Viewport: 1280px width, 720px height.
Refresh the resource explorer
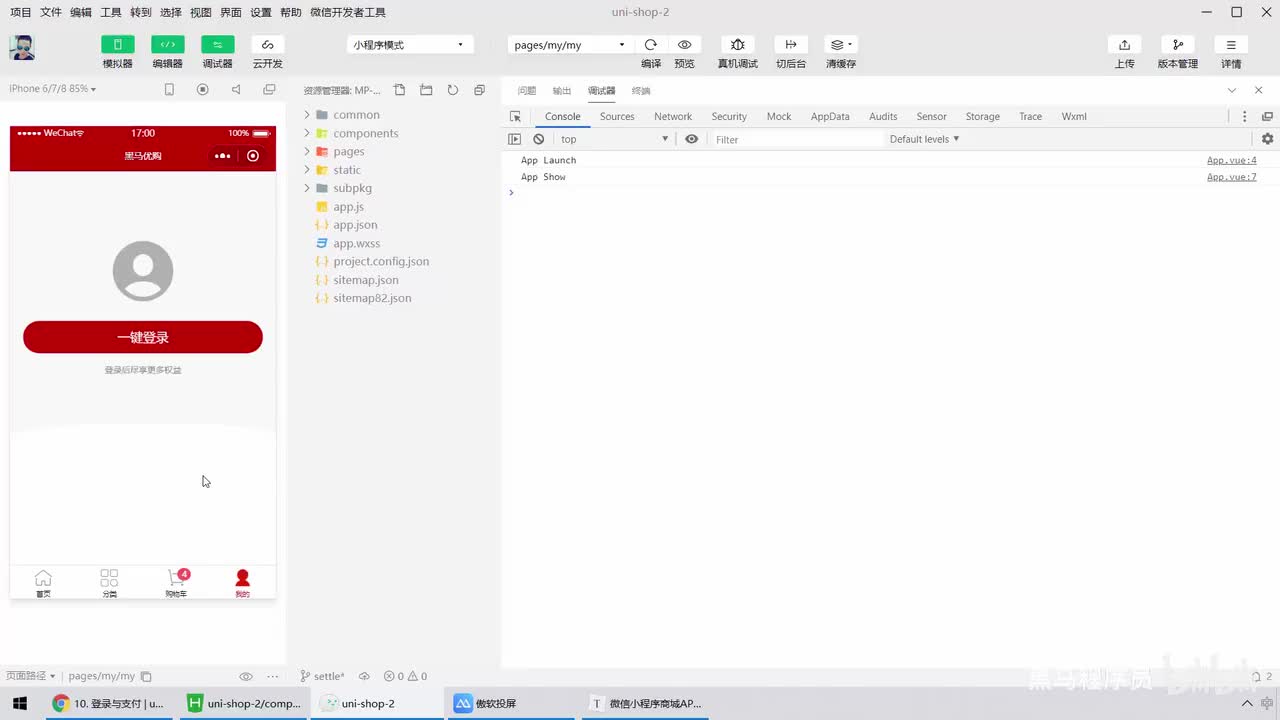(453, 90)
